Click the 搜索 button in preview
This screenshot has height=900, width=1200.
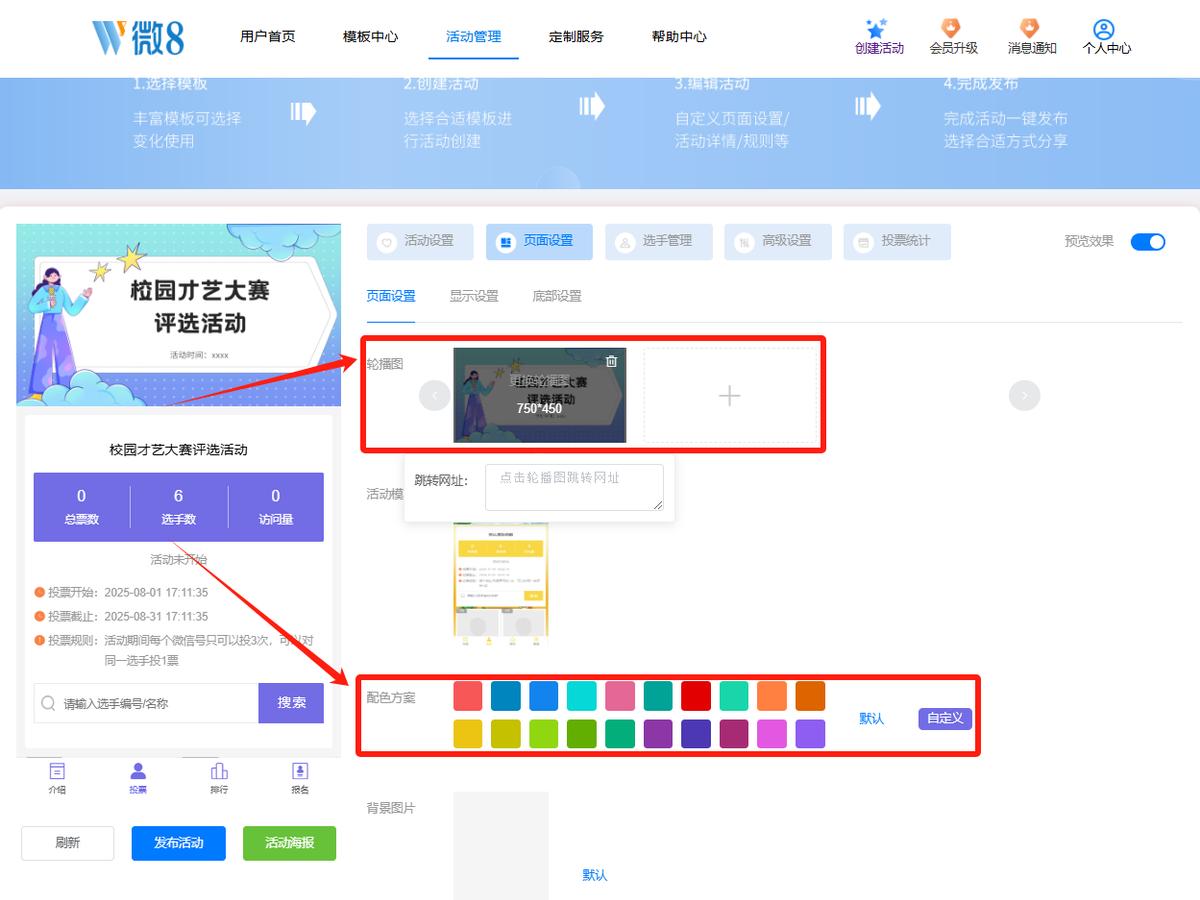click(291, 703)
